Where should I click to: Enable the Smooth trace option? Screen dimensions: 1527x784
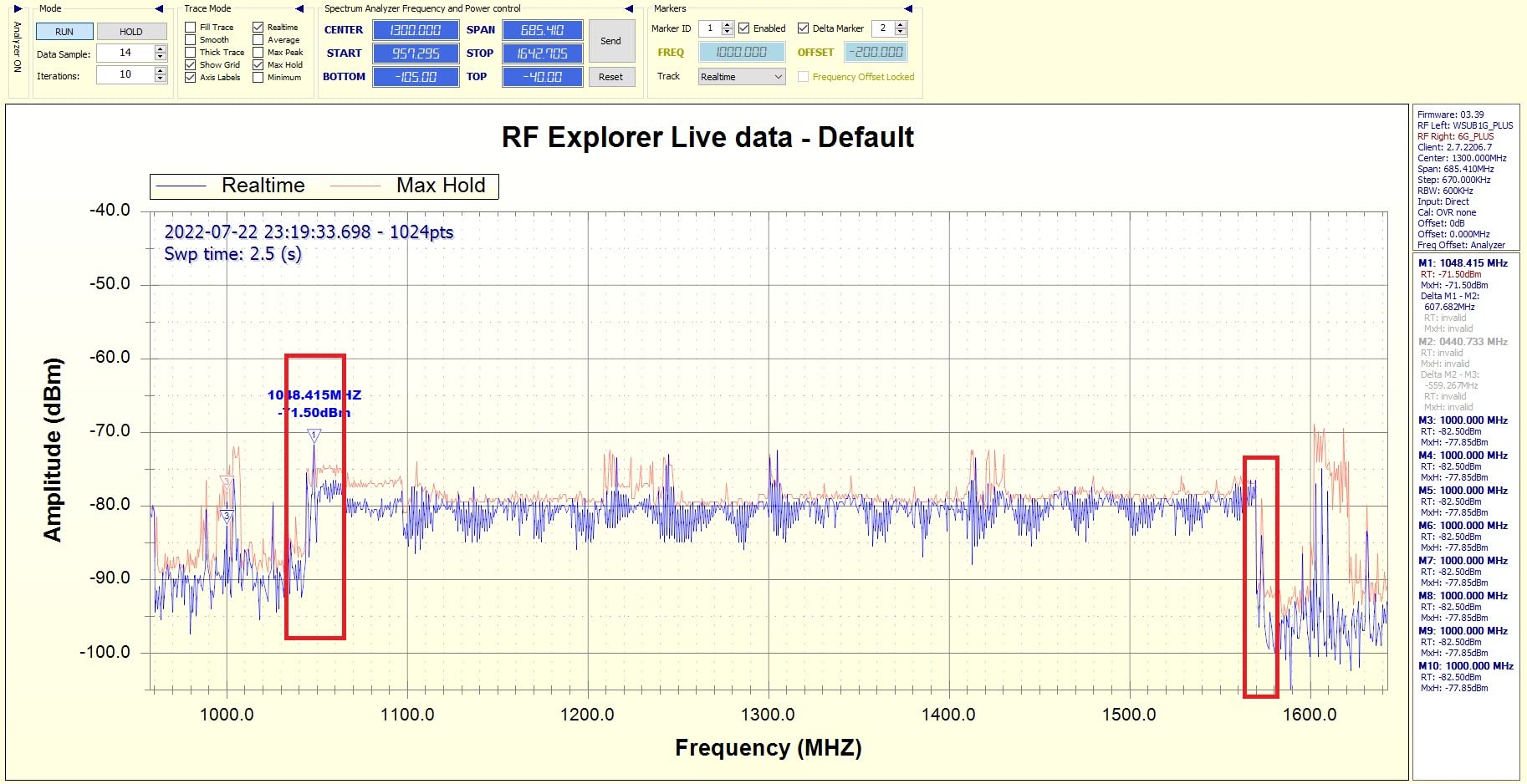click(191, 40)
